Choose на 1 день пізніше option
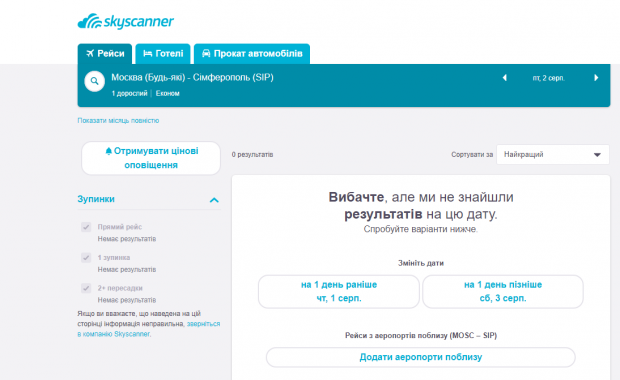The width and height of the screenshot is (620, 380). click(503, 291)
